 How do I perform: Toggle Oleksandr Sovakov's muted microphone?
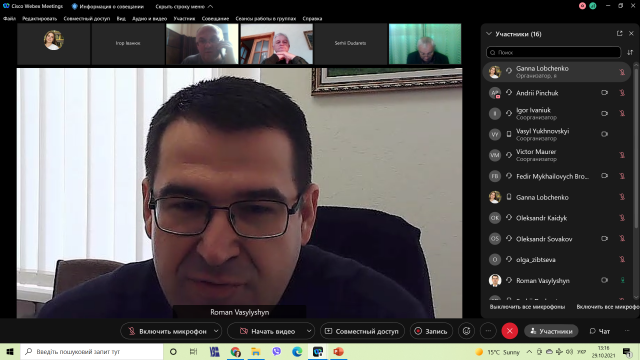(622, 238)
